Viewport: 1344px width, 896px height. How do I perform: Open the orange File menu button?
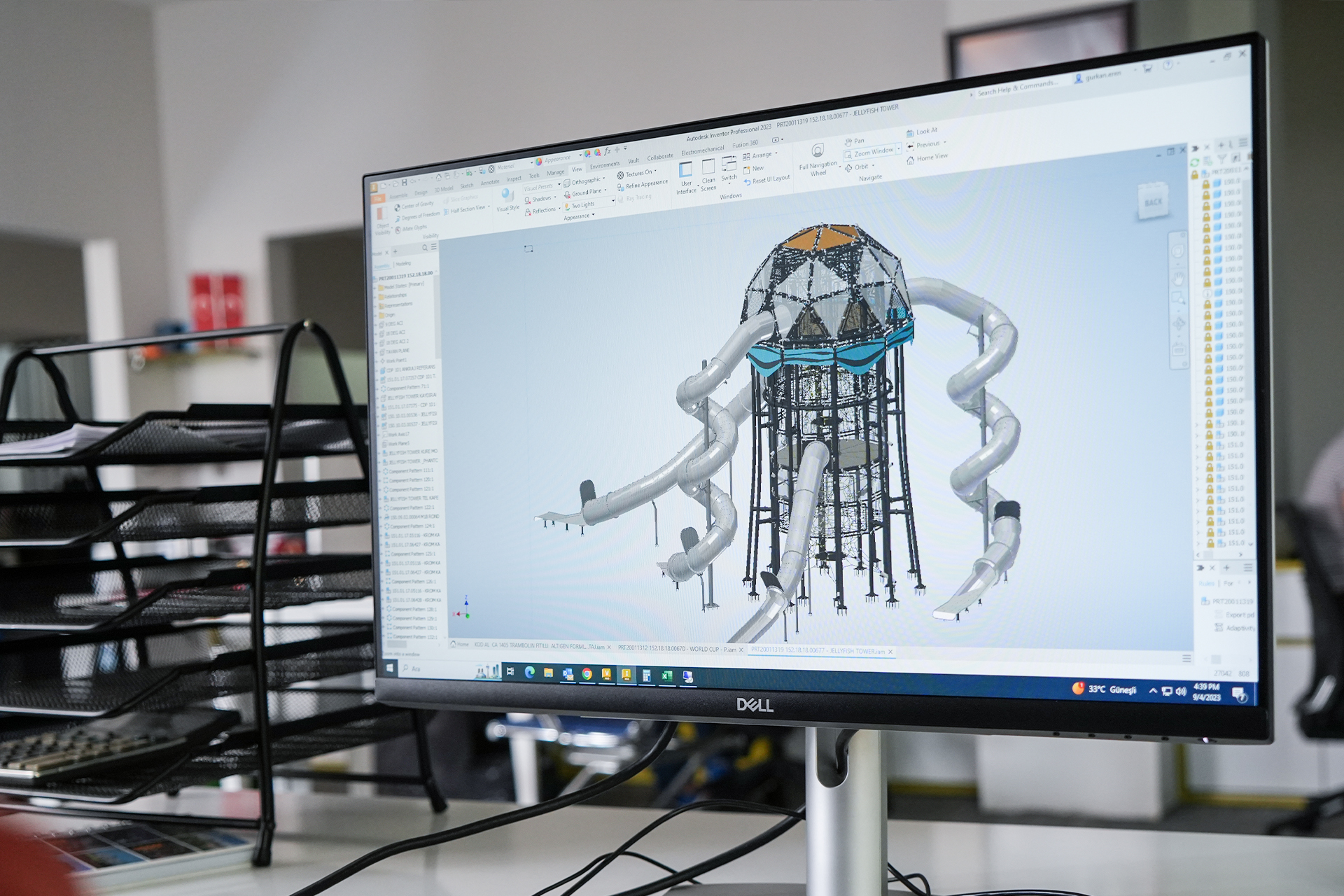(x=379, y=199)
